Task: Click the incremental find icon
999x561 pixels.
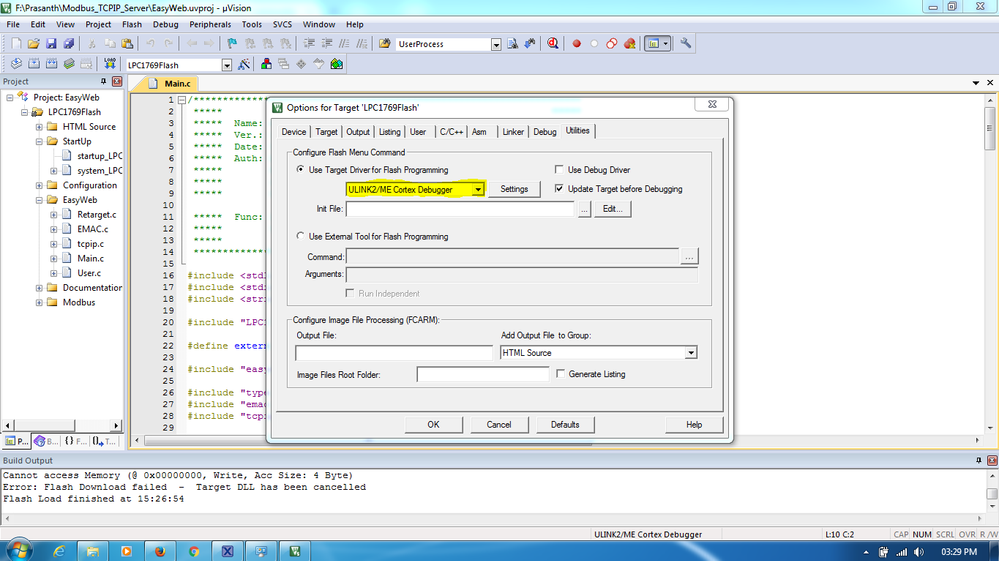Action: click(530, 43)
